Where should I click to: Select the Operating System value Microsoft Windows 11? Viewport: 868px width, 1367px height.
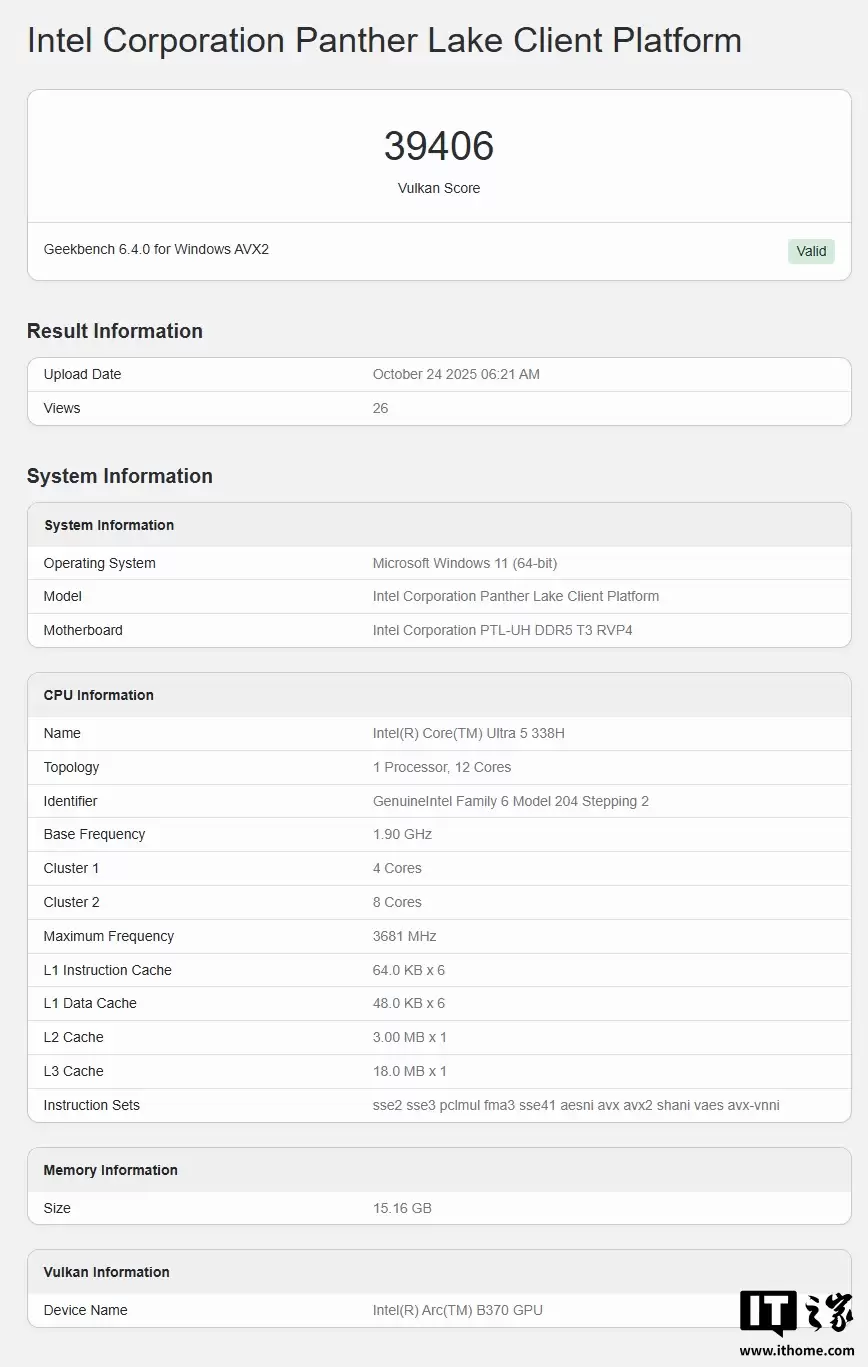[465, 563]
